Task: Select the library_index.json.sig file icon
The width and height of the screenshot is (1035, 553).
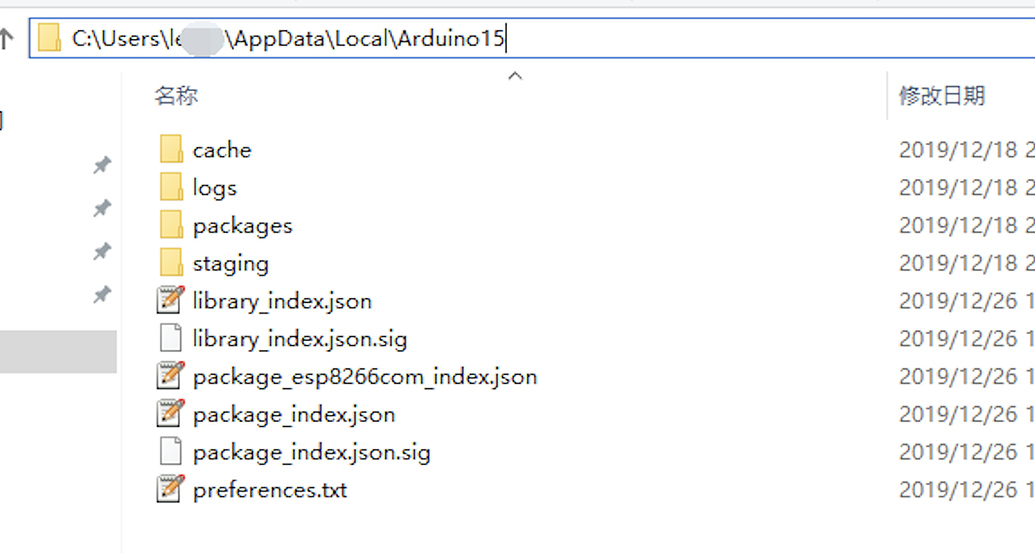Action: pyautogui.click(x=171, y=339)
